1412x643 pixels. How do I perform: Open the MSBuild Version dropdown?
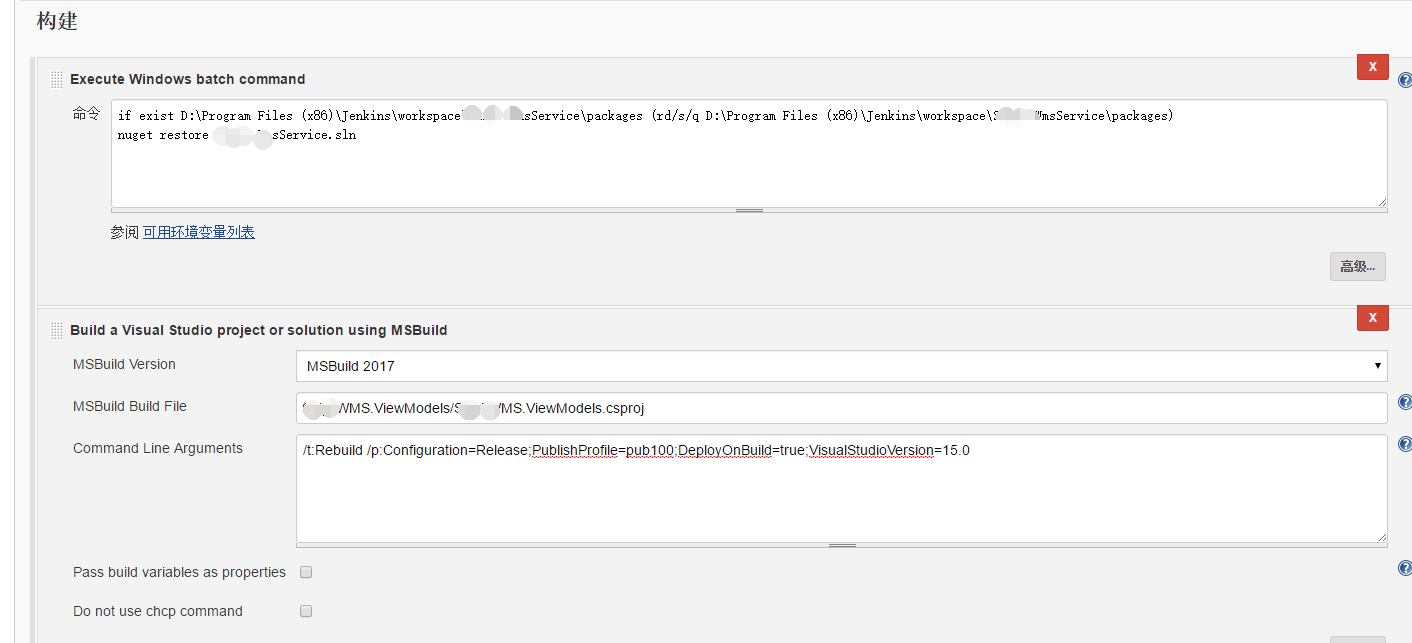point(841,366)
